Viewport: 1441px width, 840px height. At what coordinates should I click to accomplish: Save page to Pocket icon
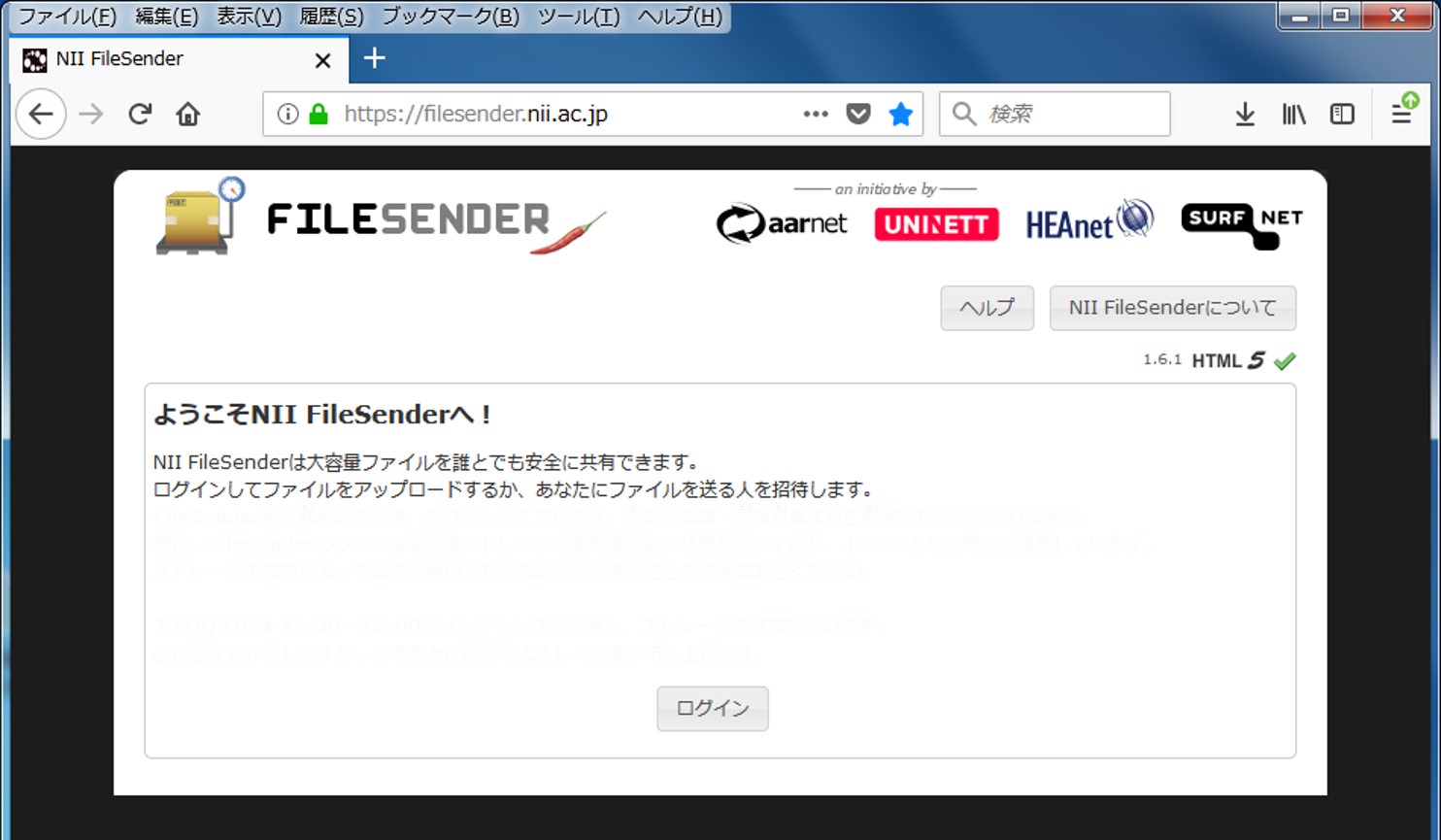click(858, 115)
